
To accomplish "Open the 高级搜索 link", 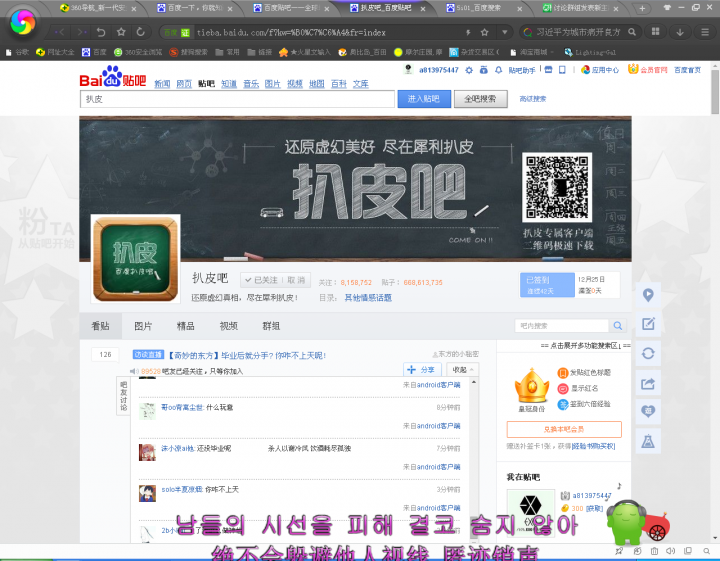I will pyautogui.click(x=533, y=99).
